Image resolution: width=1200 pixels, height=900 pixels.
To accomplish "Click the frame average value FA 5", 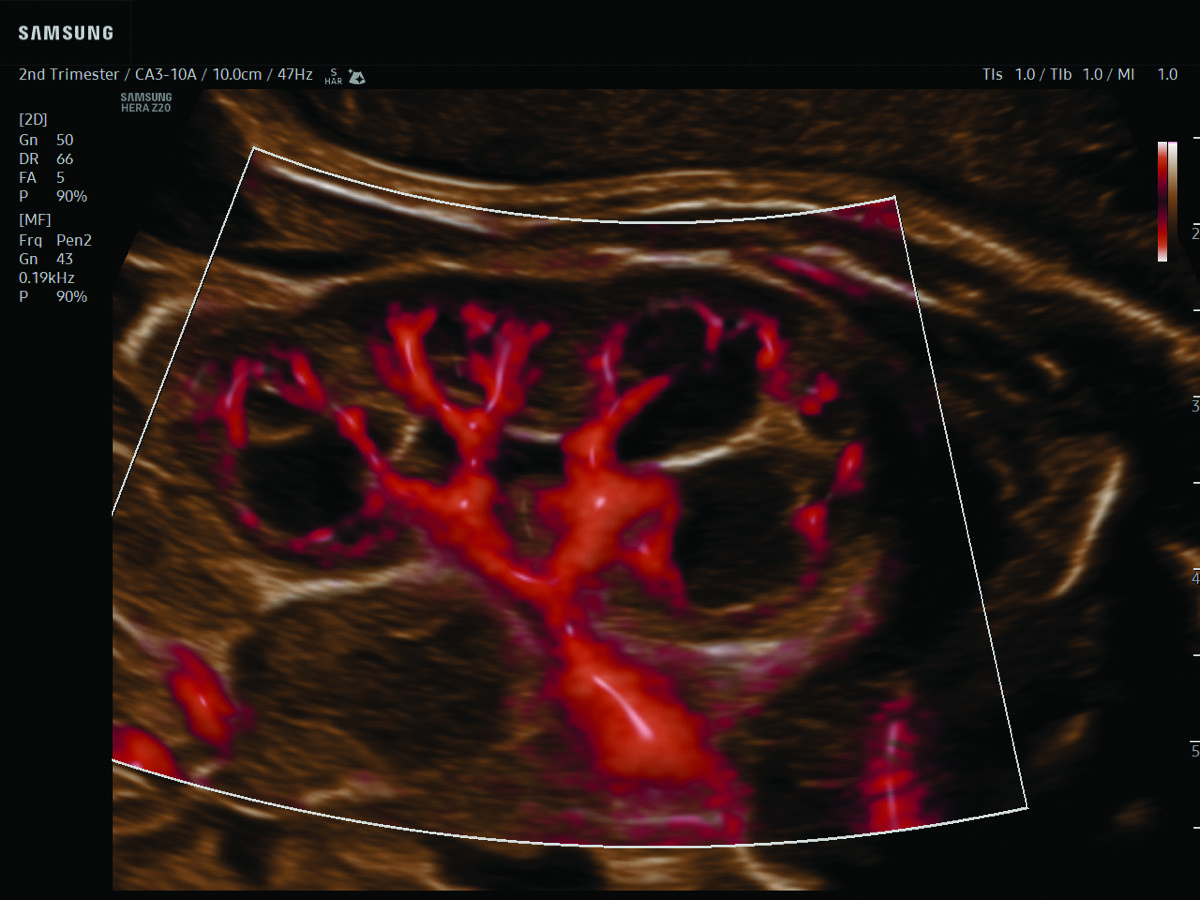I will [42, 178].
